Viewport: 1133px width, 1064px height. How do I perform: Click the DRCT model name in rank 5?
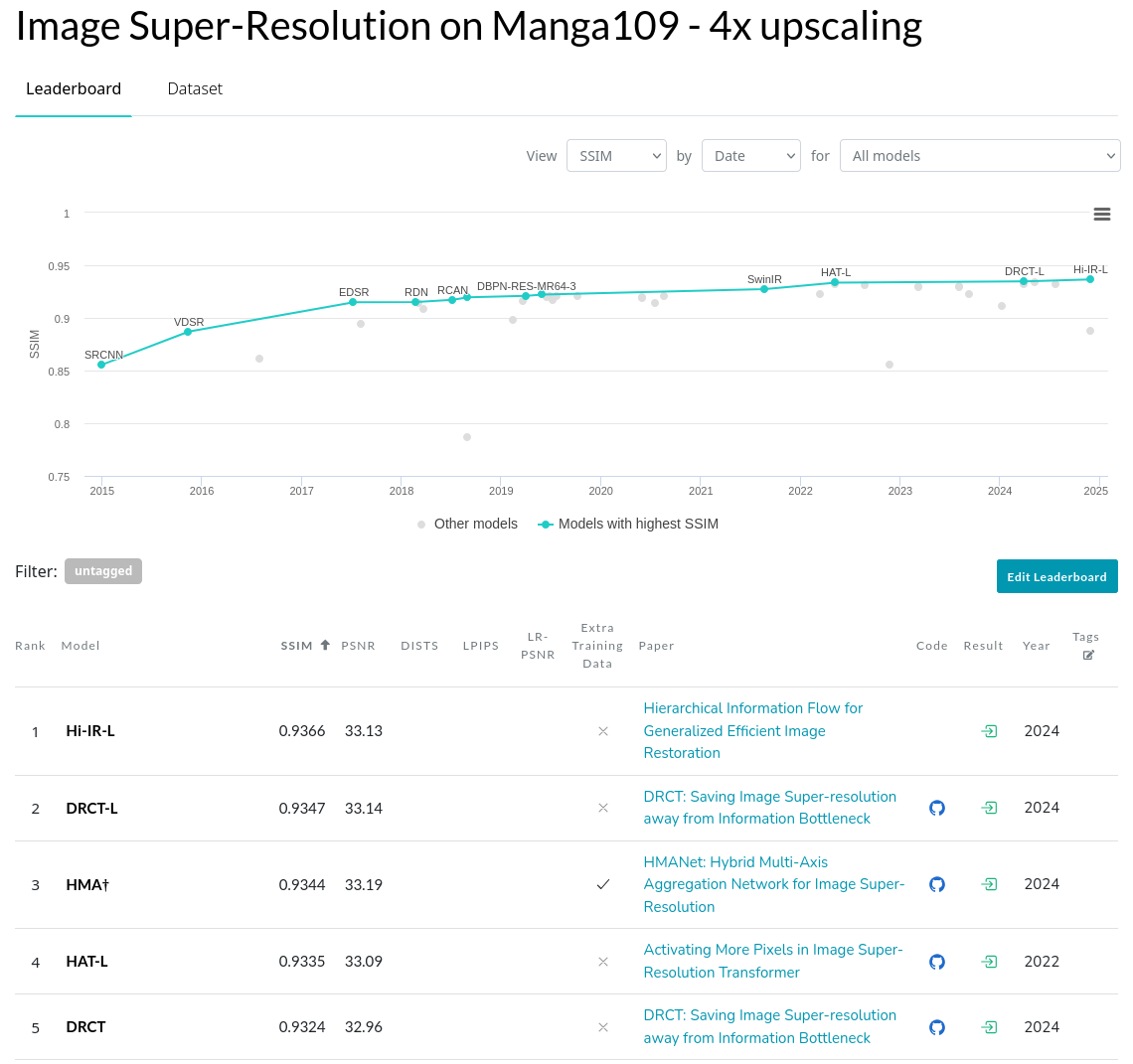click(x=86, y=1027)
